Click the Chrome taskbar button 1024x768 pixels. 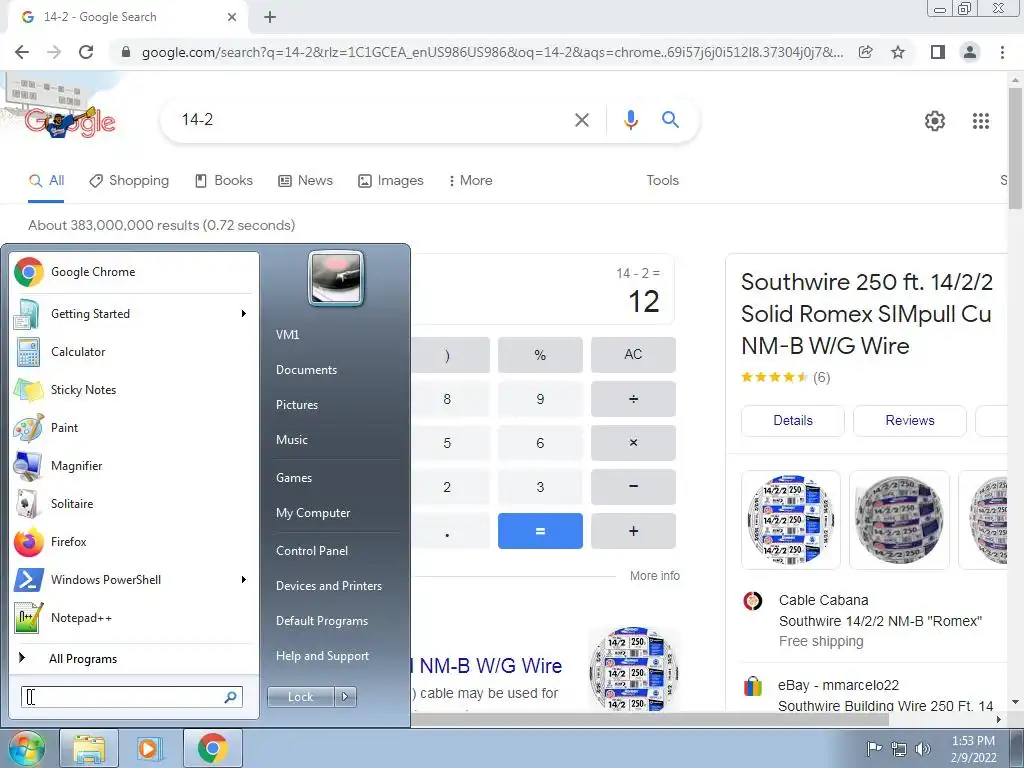pos(213,748)
